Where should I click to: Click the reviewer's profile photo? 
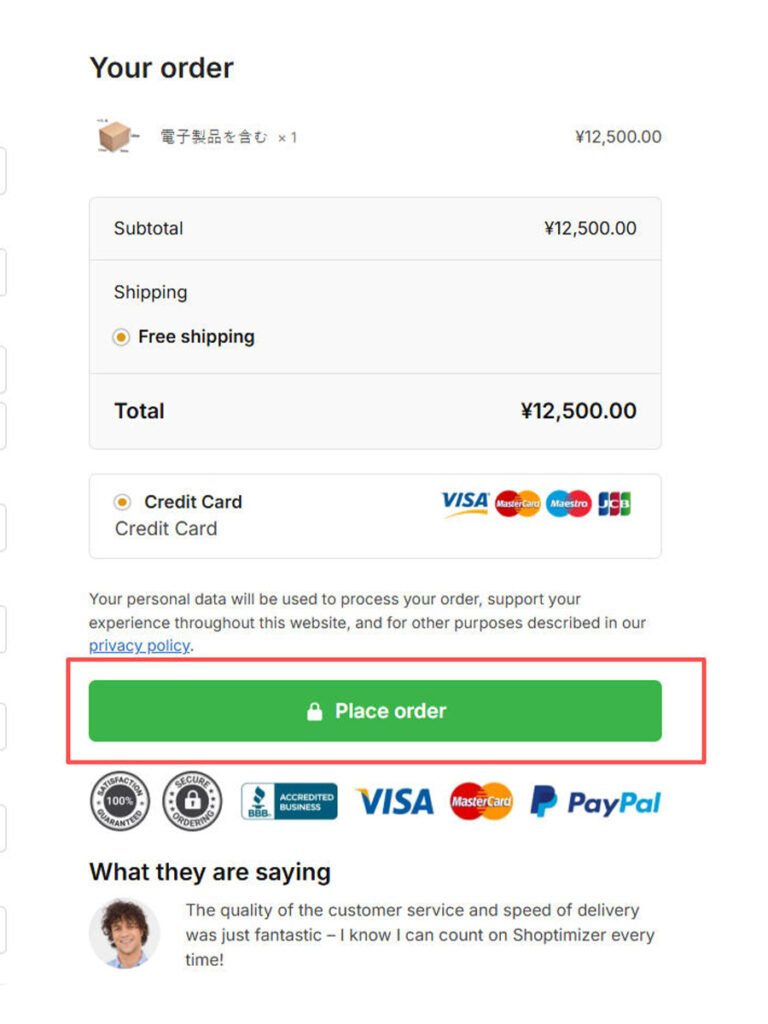coord(124,934)
